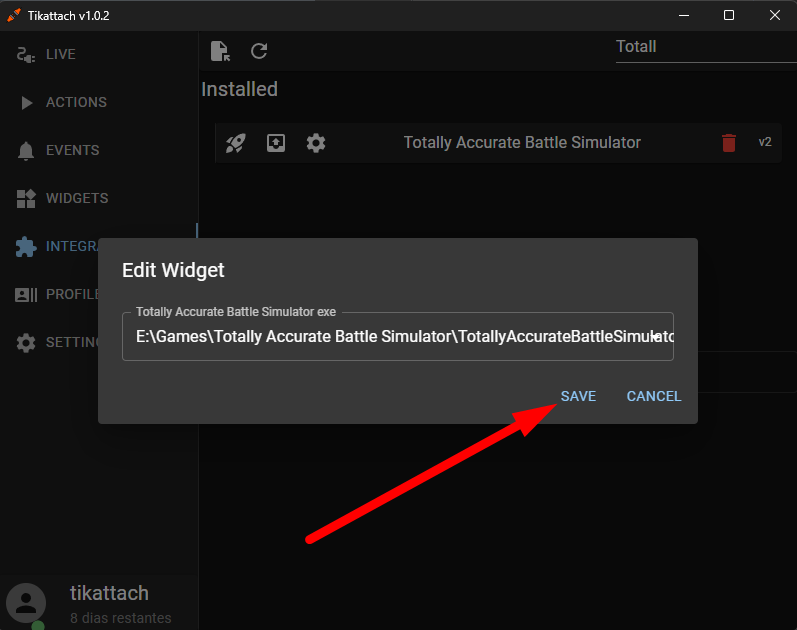
Task: Click the INTEGRATIONS puzzle piece icon
Action: point(26,247)
